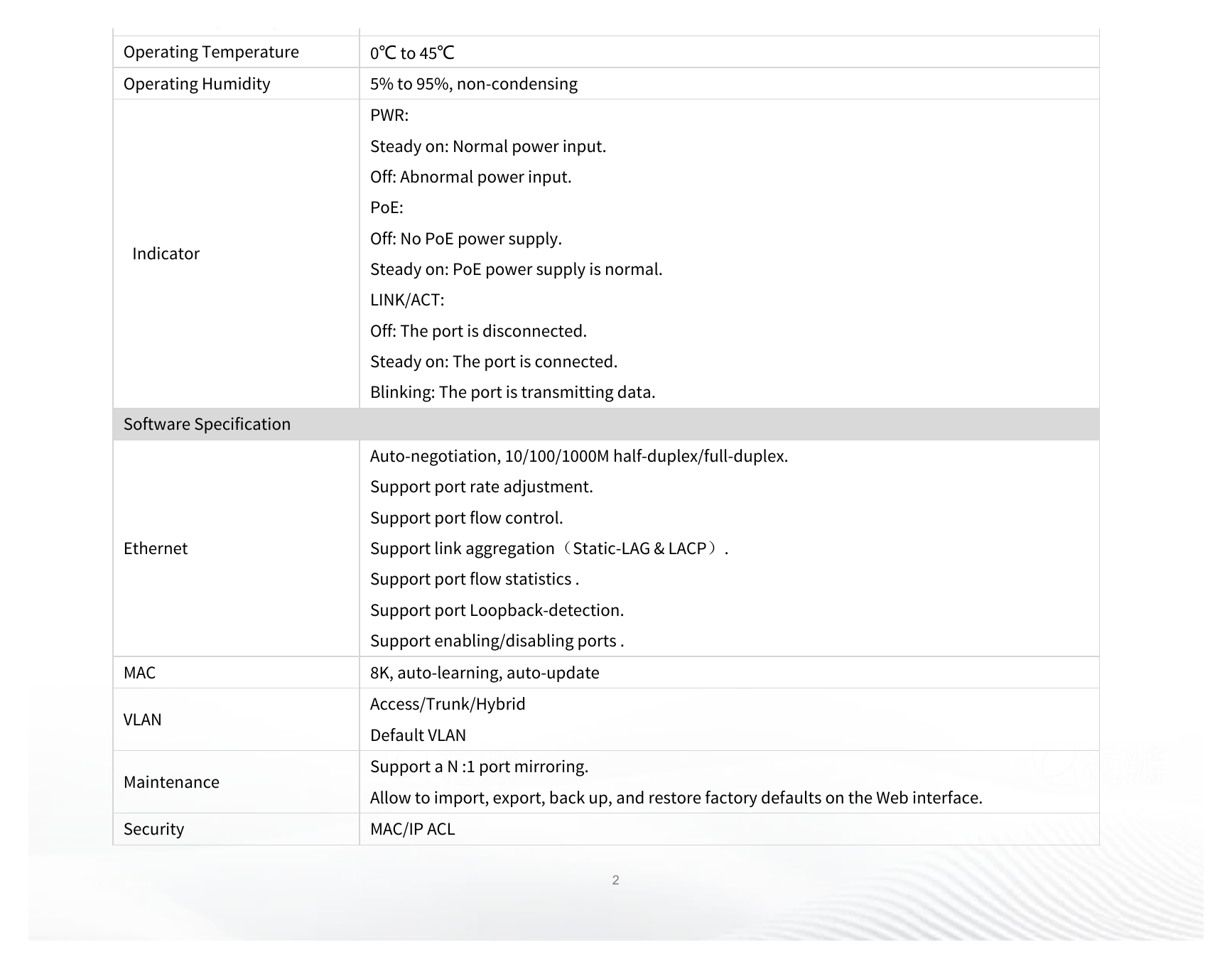Click the '5% to 95%, non-condensing' text
Viewport: 1232px width, 969px height.
click(474, 84)
